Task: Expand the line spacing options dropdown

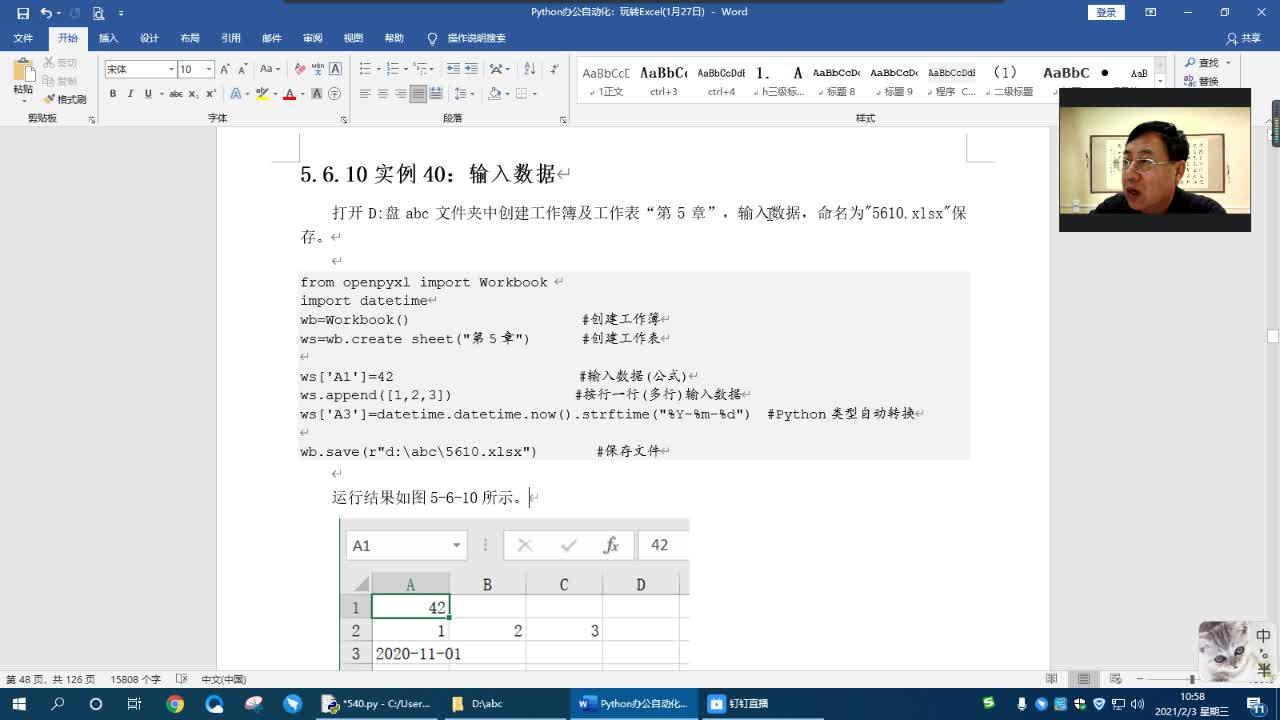Action: click(471, 94)
